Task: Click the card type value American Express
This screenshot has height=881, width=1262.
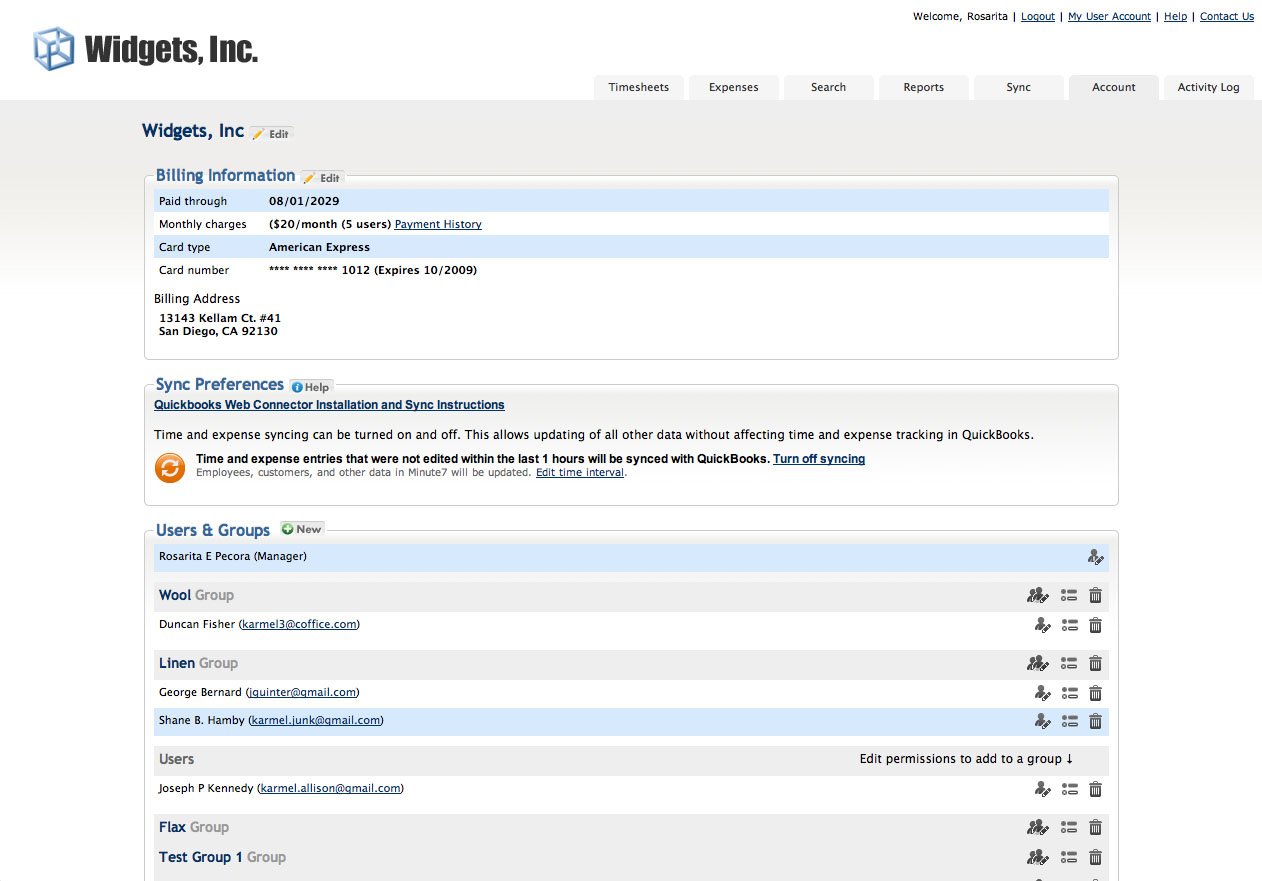Action: click(x=319, y=248)
